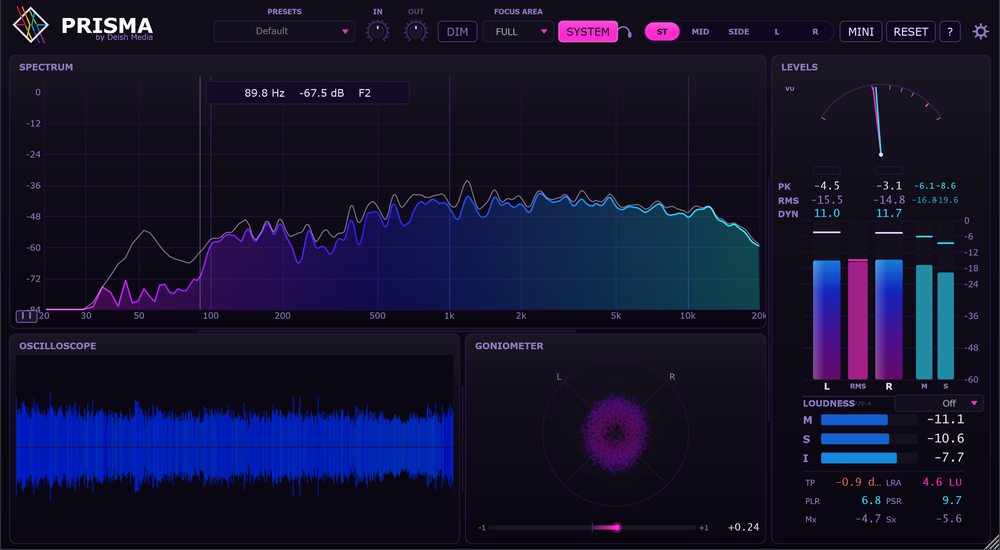
Task: Click the LRA value 4.6 LU
Action: pos(942,482)
